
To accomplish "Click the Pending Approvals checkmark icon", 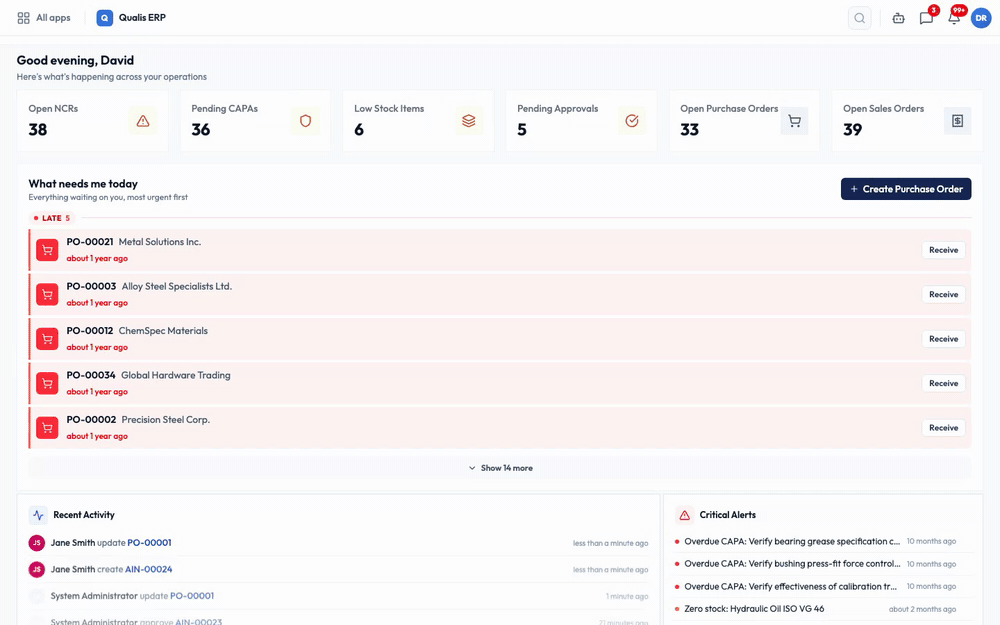I will tap(632, 121).
